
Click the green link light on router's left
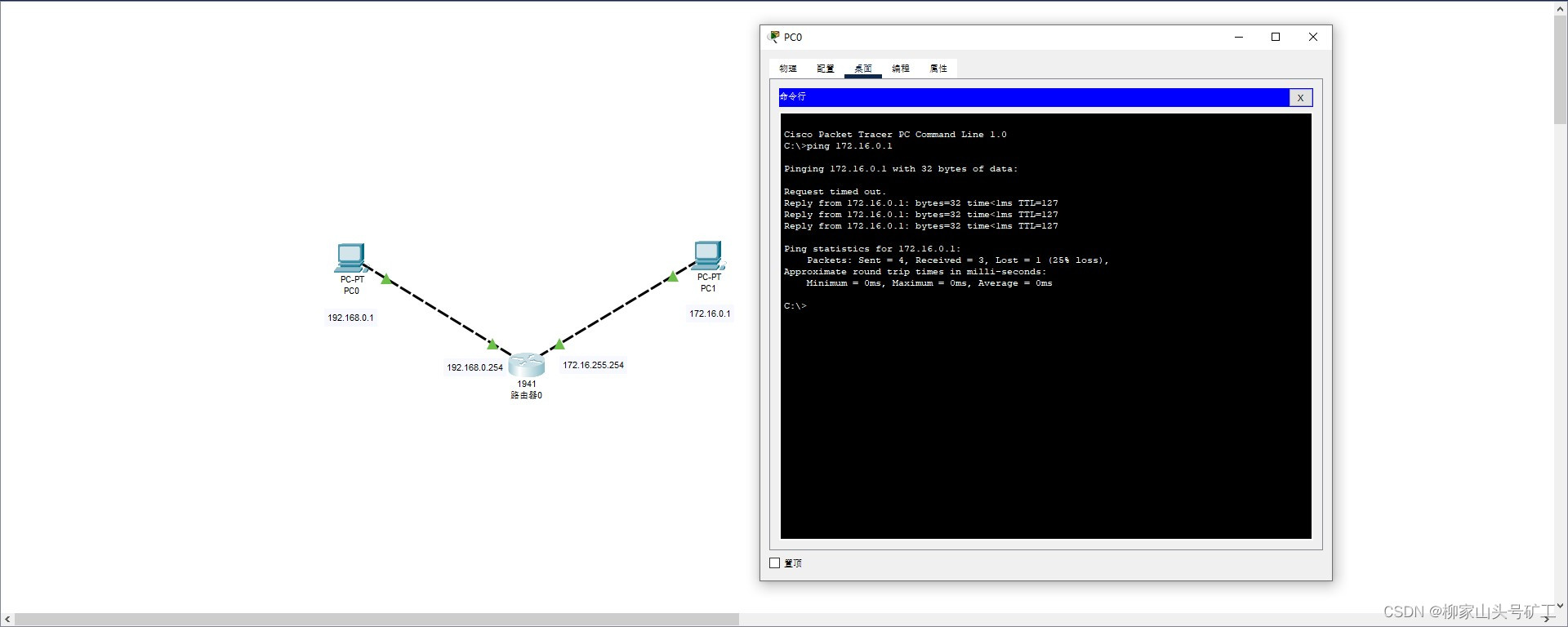(492, 345)
